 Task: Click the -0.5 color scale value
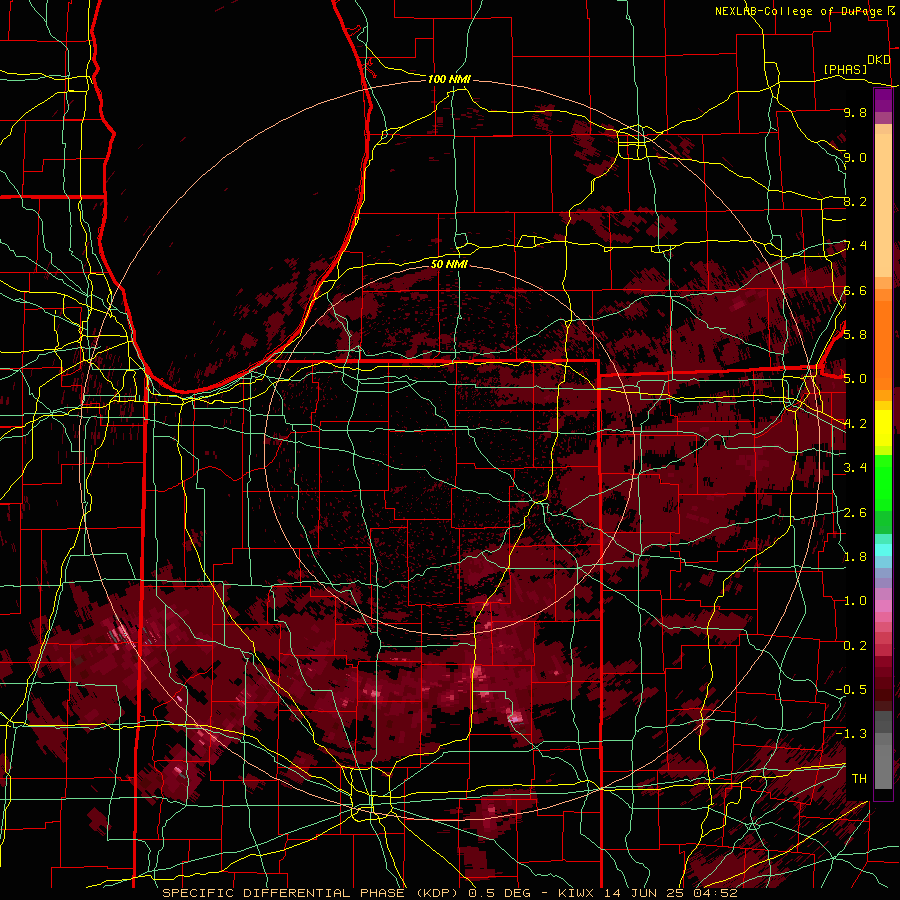[851, 690]
